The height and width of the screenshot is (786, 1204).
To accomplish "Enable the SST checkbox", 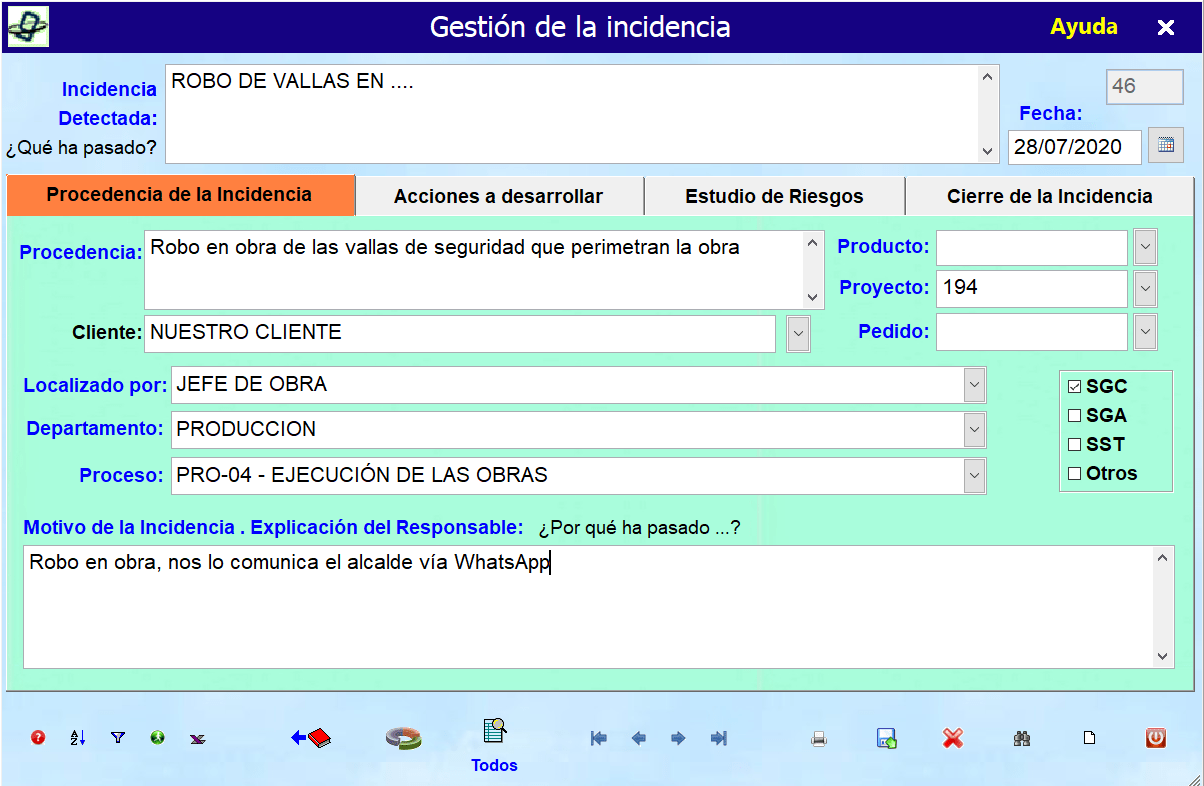I will point(1074,445).
